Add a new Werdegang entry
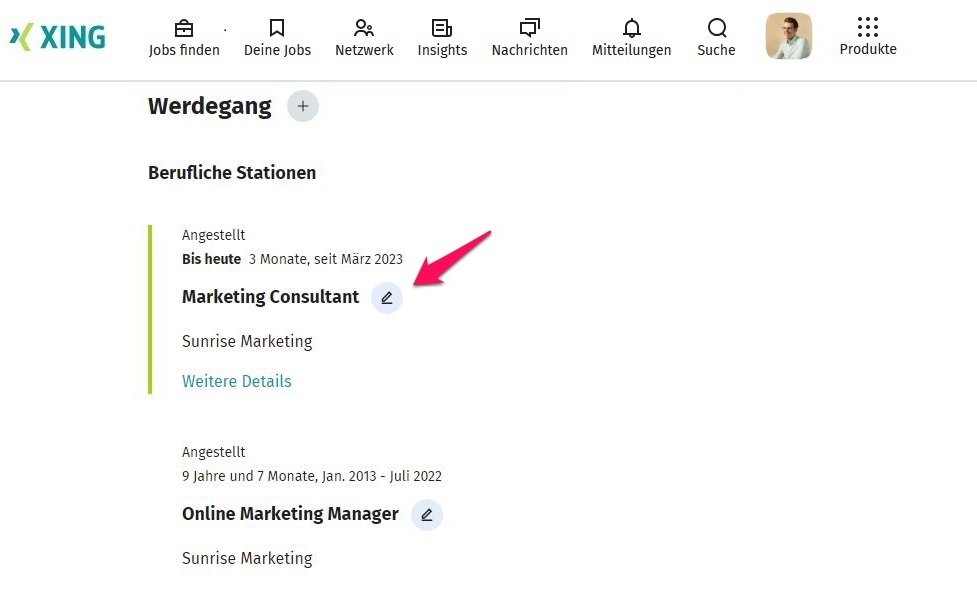Image resolution: width=977 pixels, height=592 pixels. [303, 106]
